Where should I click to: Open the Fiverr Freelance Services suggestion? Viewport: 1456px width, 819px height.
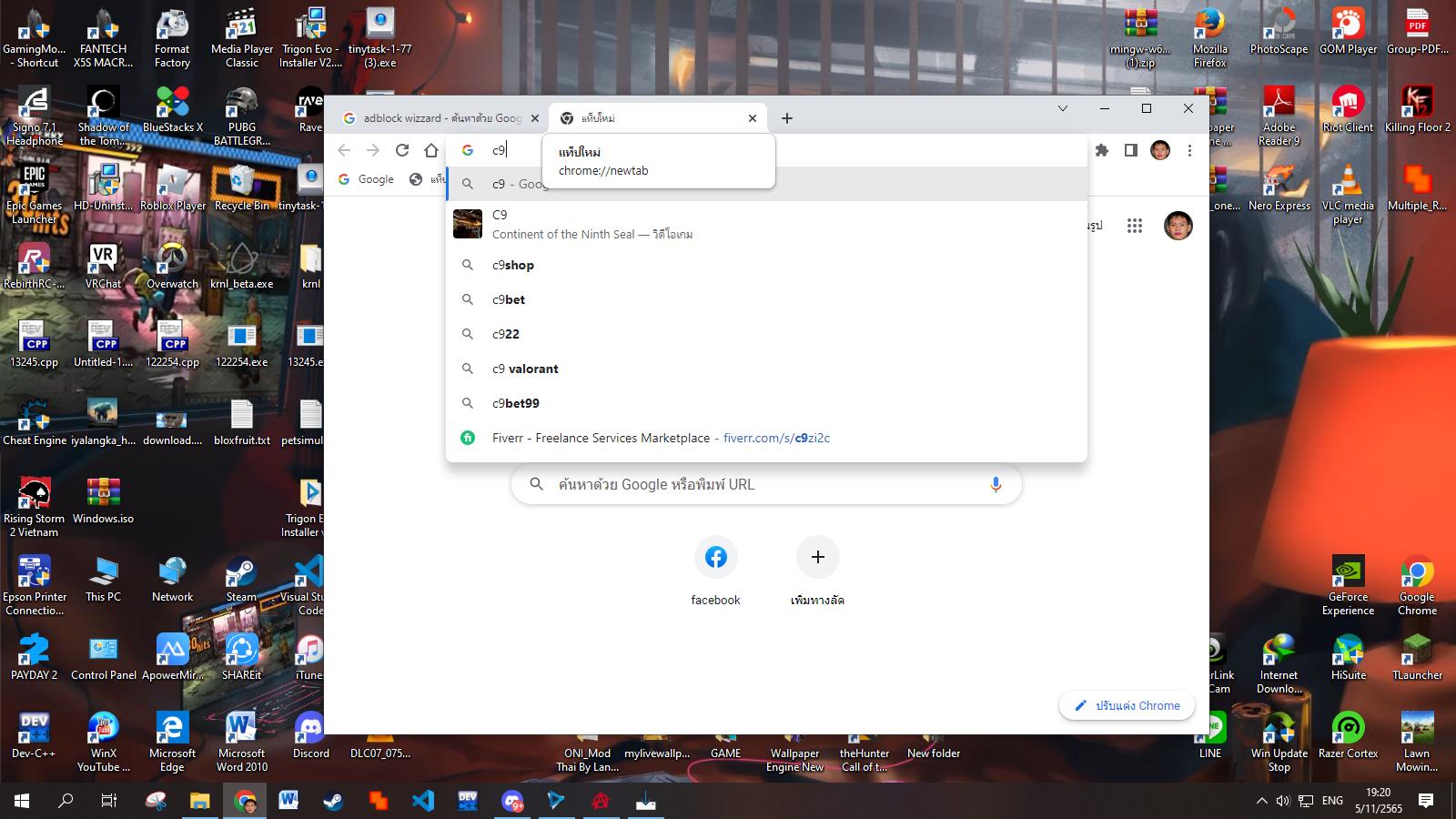(x=661, y=438)
